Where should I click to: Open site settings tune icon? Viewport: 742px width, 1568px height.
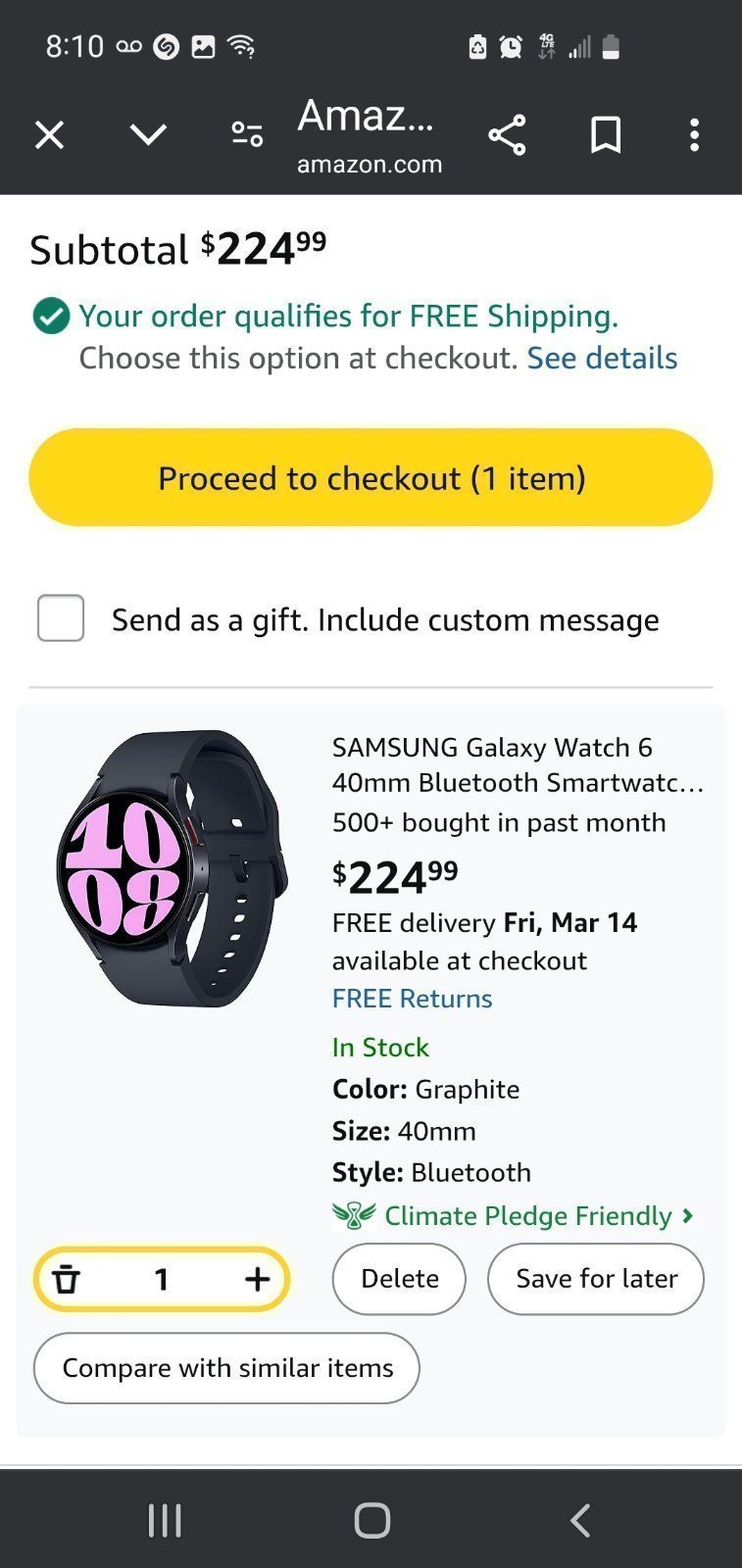coord(247,134)
